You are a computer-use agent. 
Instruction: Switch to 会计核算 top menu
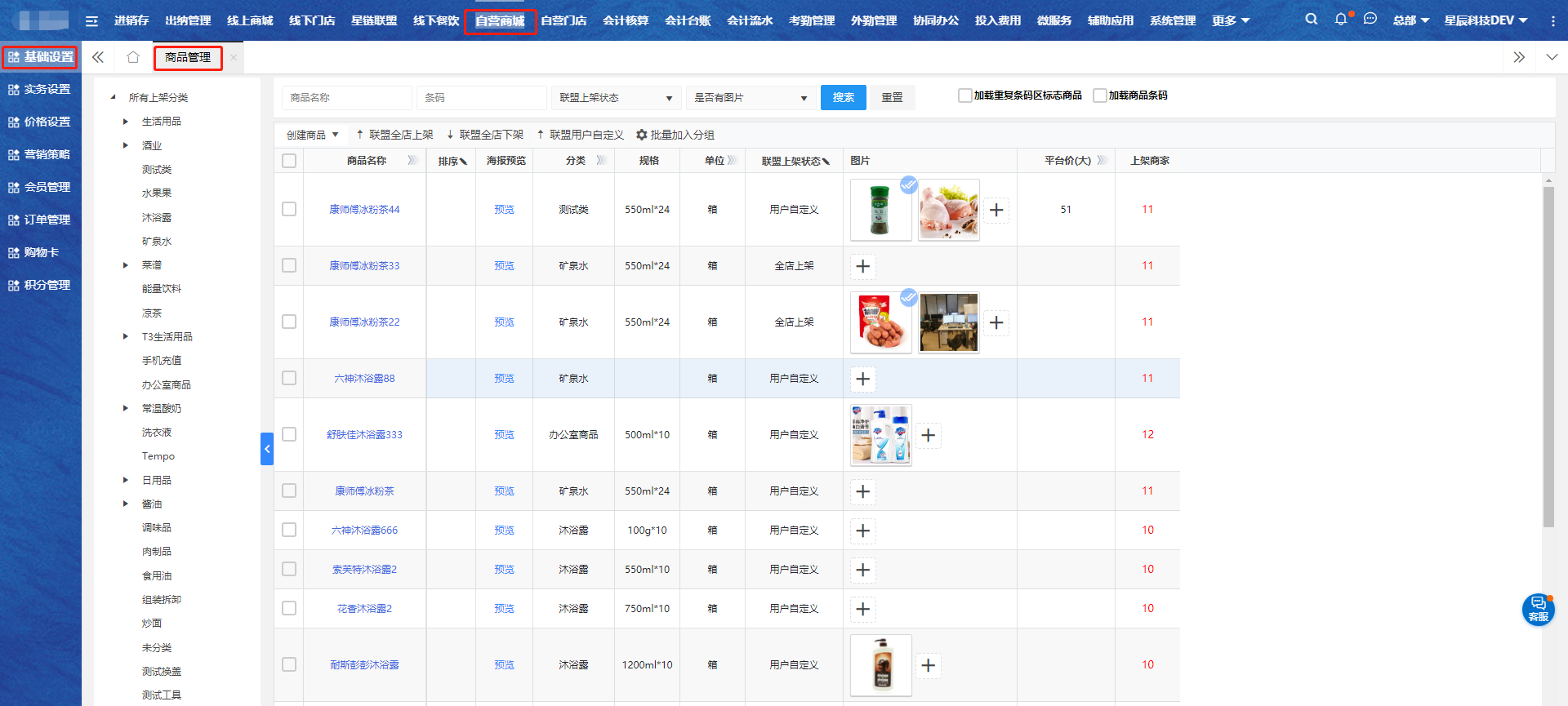(626, 20)
